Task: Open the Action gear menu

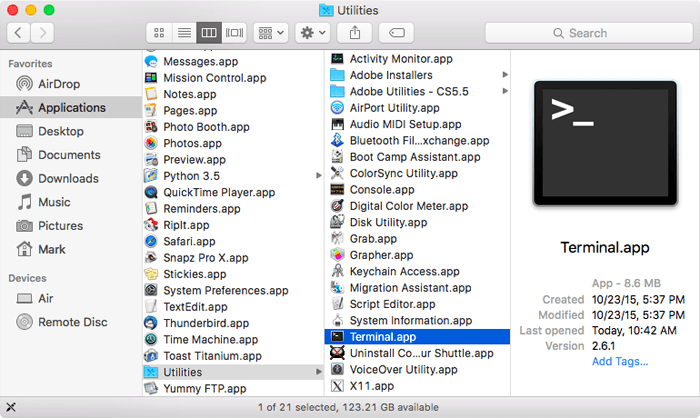Action: (x=312, y=33)
